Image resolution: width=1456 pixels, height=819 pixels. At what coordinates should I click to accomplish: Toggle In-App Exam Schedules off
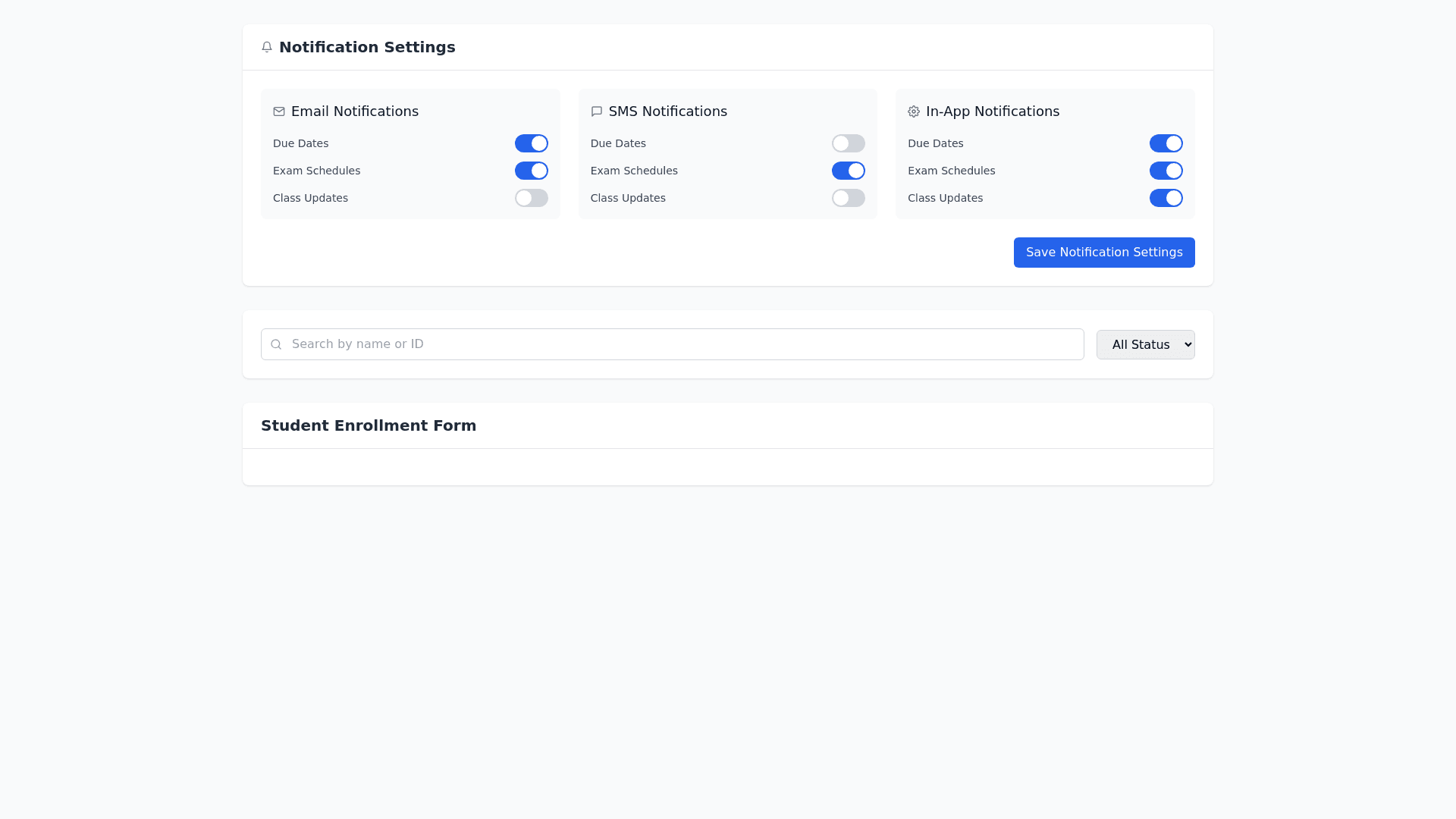(x=1166, y=171)
